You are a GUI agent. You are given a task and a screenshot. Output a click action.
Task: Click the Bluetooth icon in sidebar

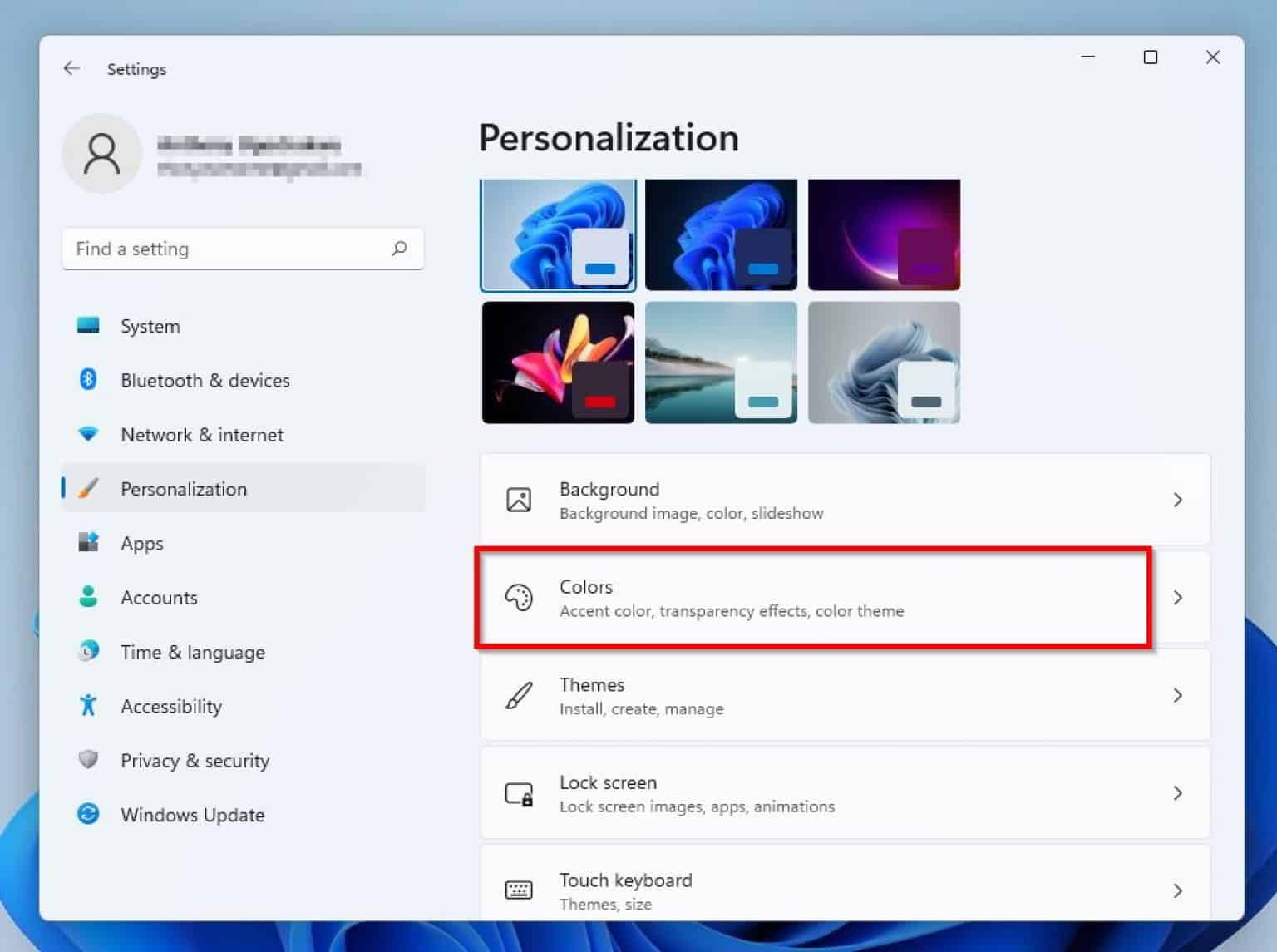click(88, 380)
